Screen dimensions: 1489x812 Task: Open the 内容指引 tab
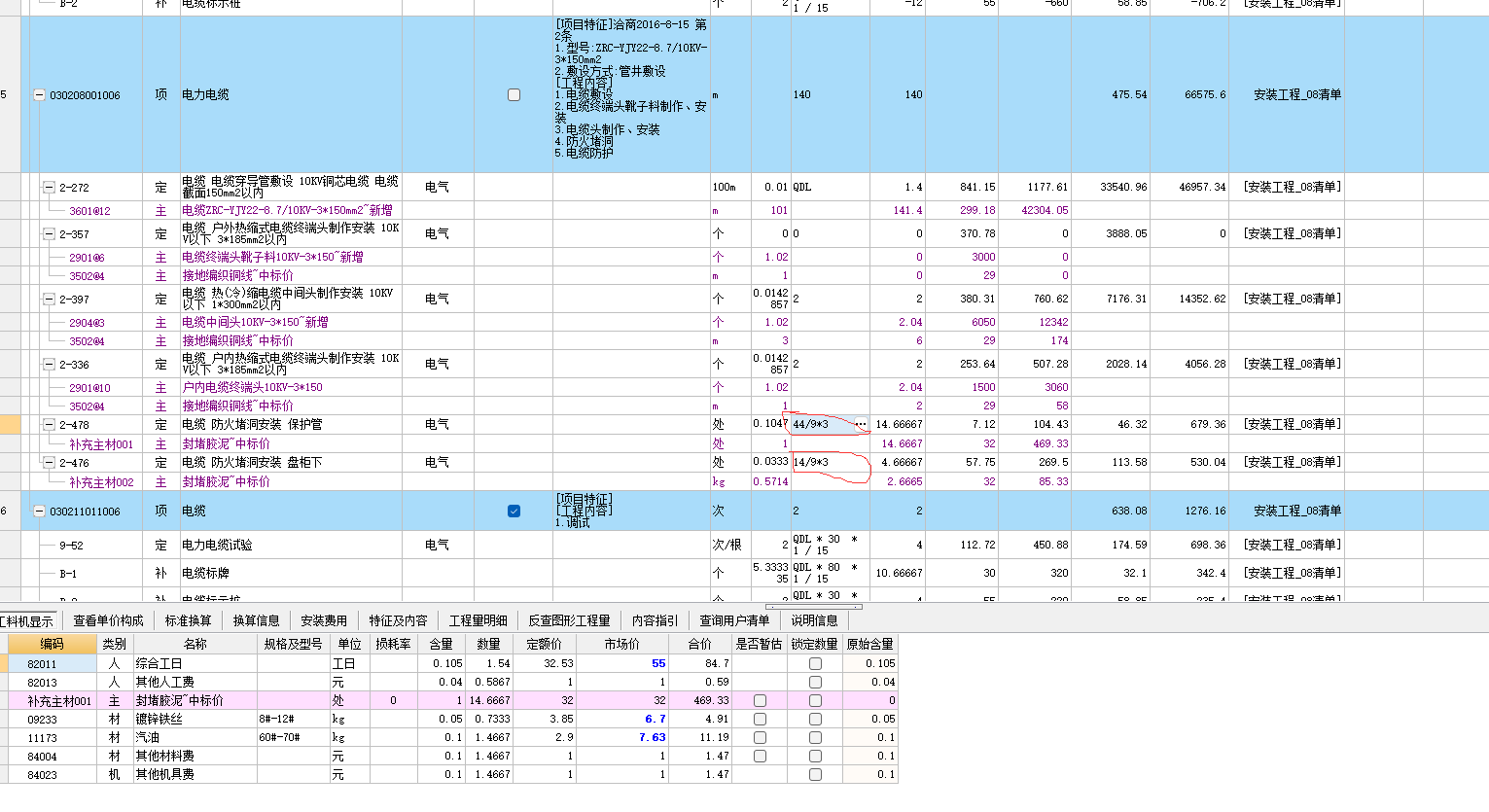(x=655, y=620)
